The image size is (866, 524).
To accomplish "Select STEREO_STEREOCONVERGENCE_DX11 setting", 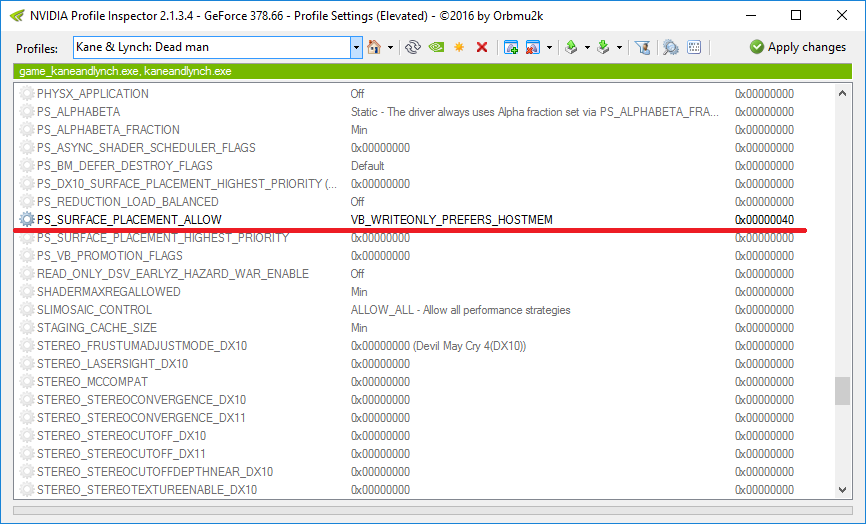I will coord(141,418).
